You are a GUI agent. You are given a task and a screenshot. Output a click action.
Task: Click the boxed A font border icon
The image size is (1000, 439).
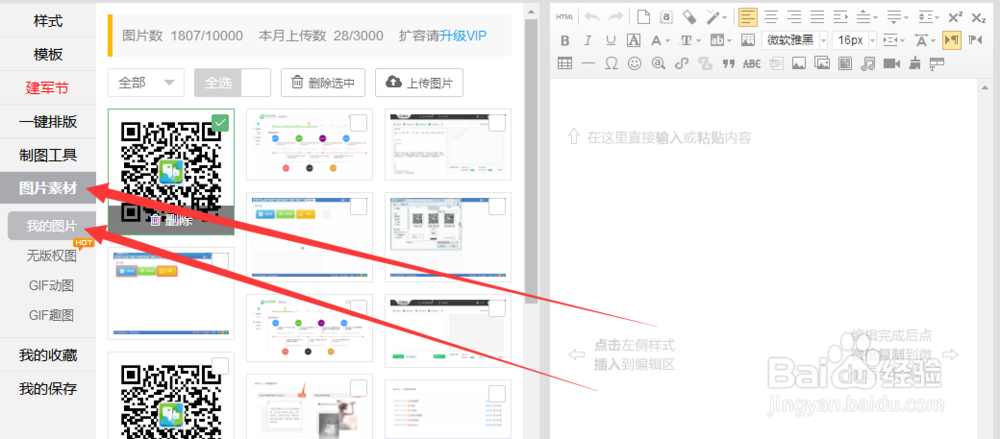[x=633, y=40]
